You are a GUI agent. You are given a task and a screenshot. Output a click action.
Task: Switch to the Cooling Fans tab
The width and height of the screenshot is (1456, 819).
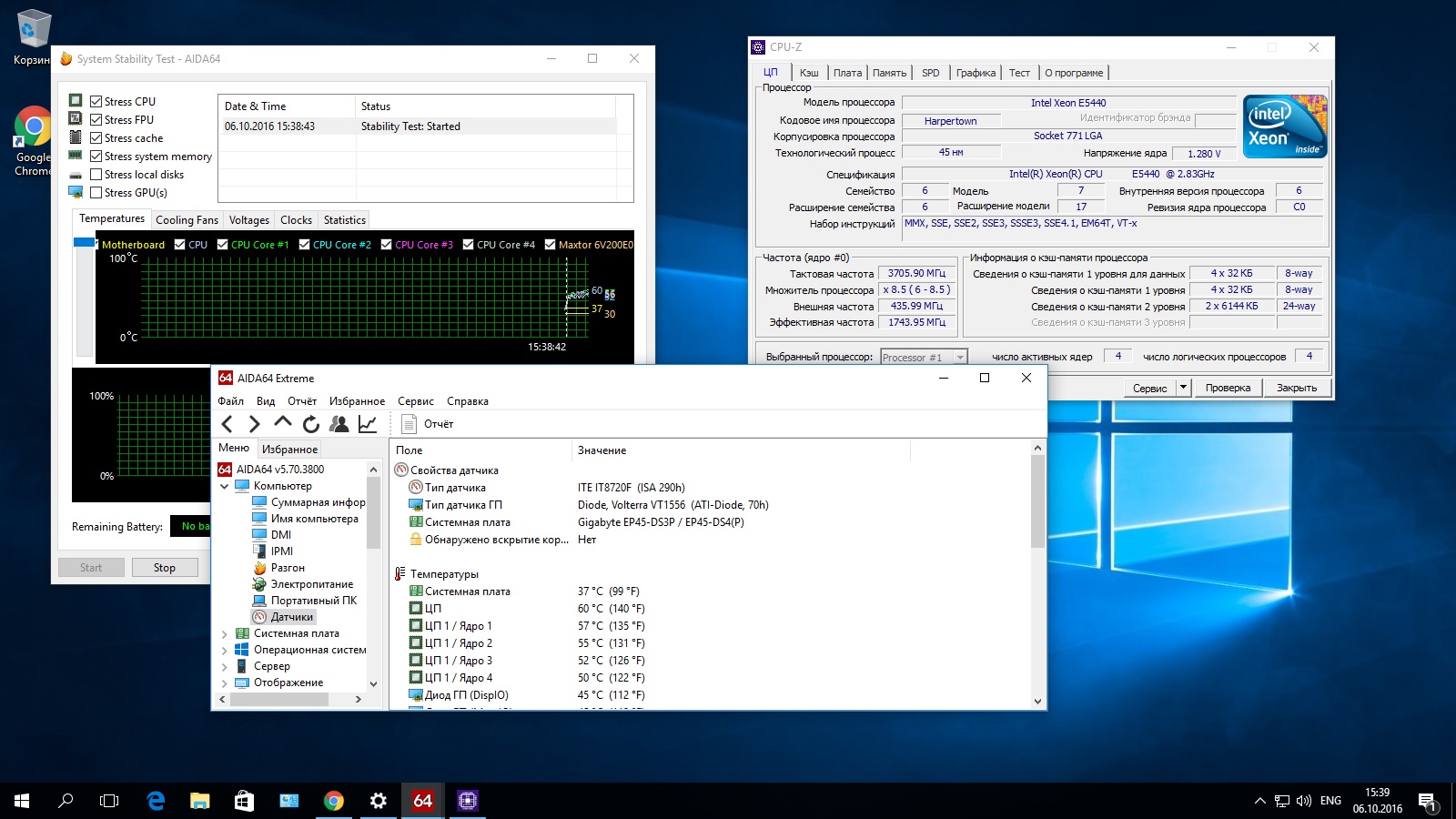tap(187, 220)
